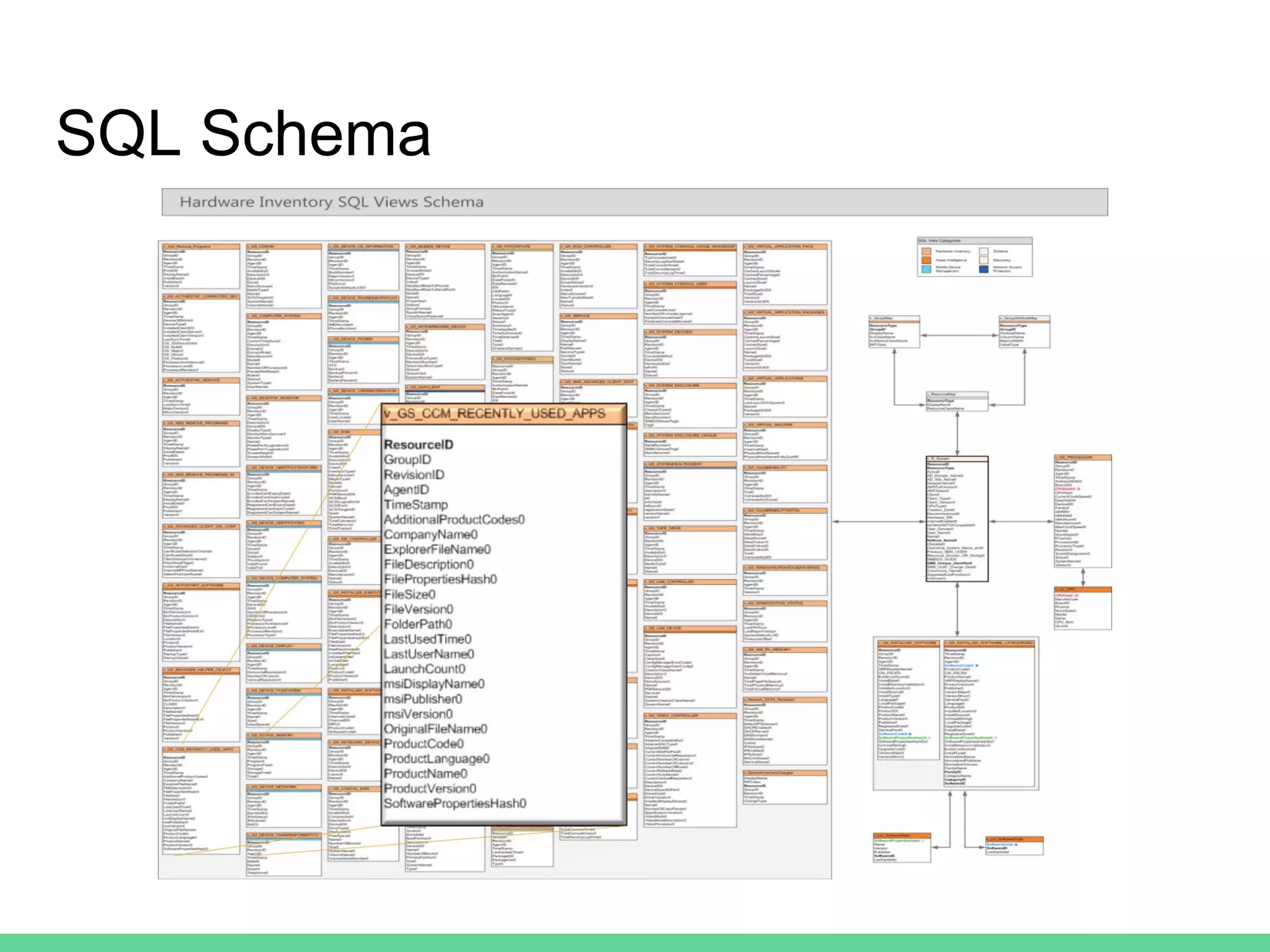Click the LaunchCount0 column name
The image size is (1270, 952).
(x=425, y=669)
